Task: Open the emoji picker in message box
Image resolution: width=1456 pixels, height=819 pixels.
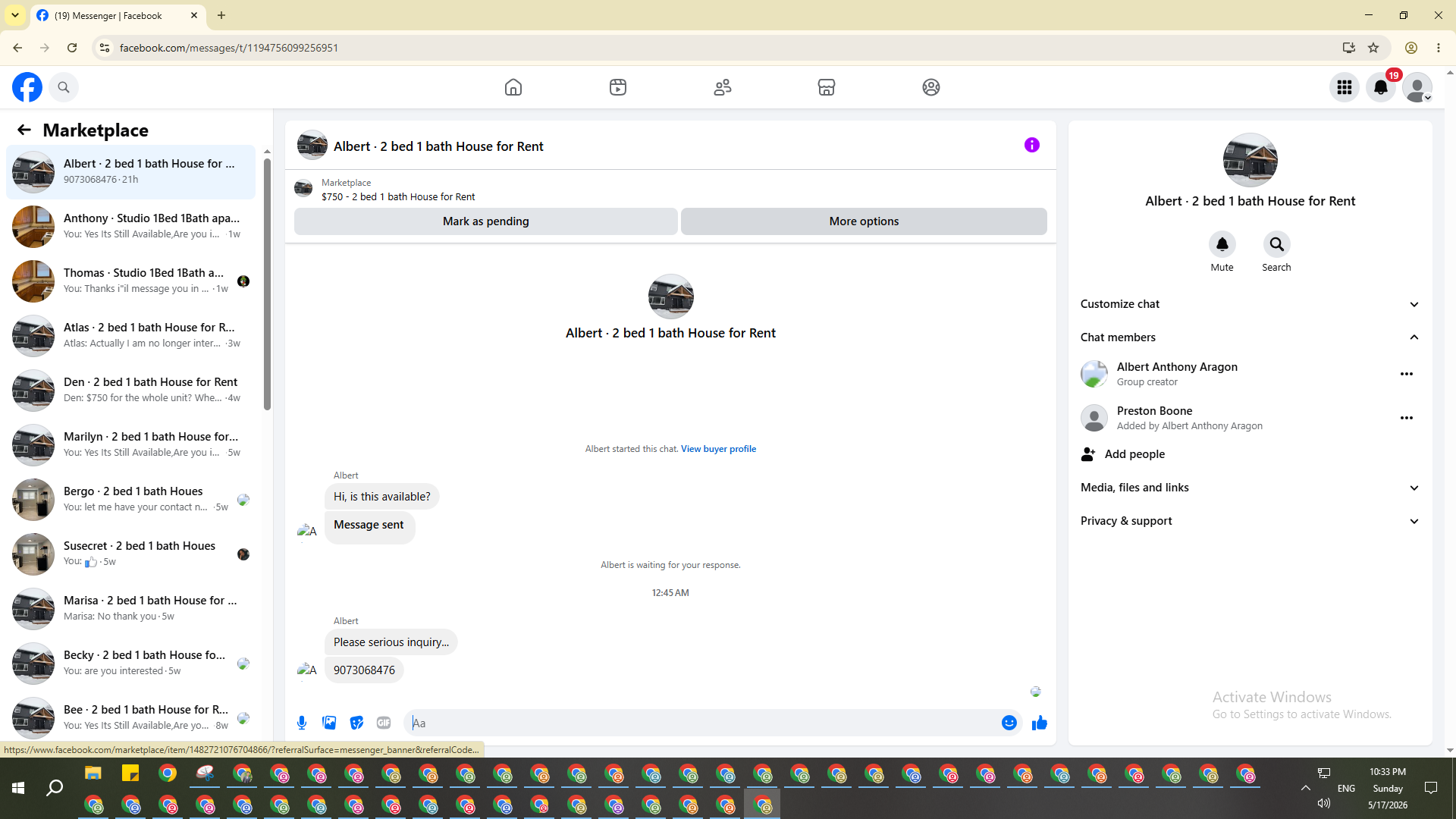Action: pyautogui.click(x=1009, y=723)
